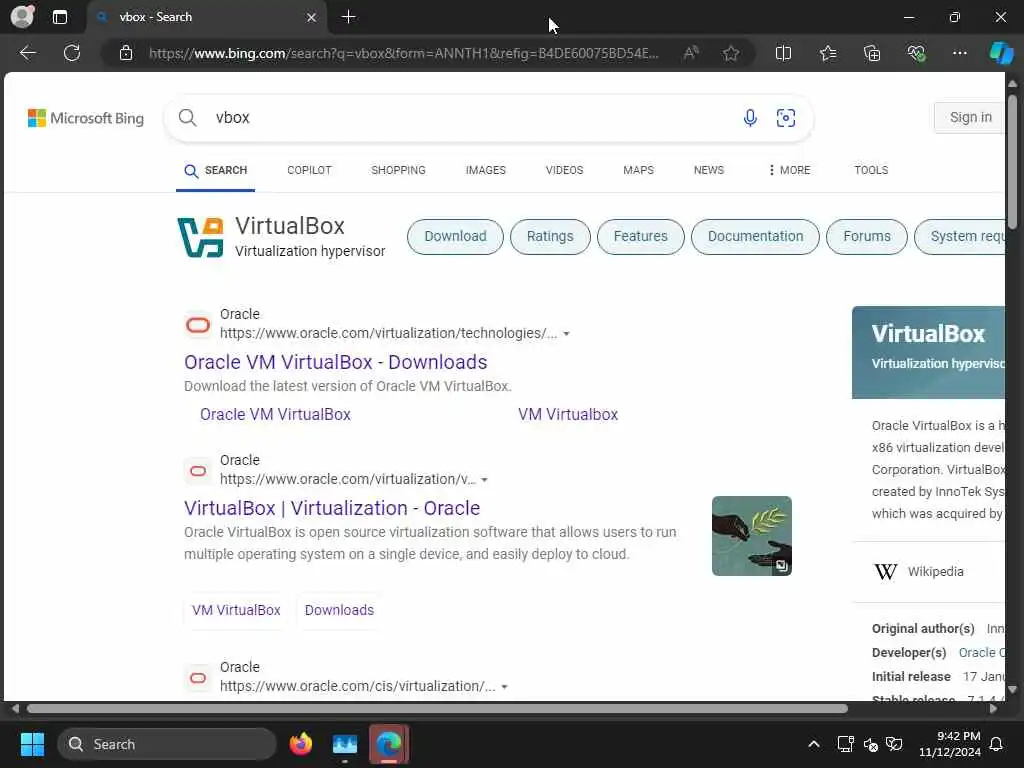Click the VirtualBox logo image
The image size is (1024, 768).
pos(200,238)
